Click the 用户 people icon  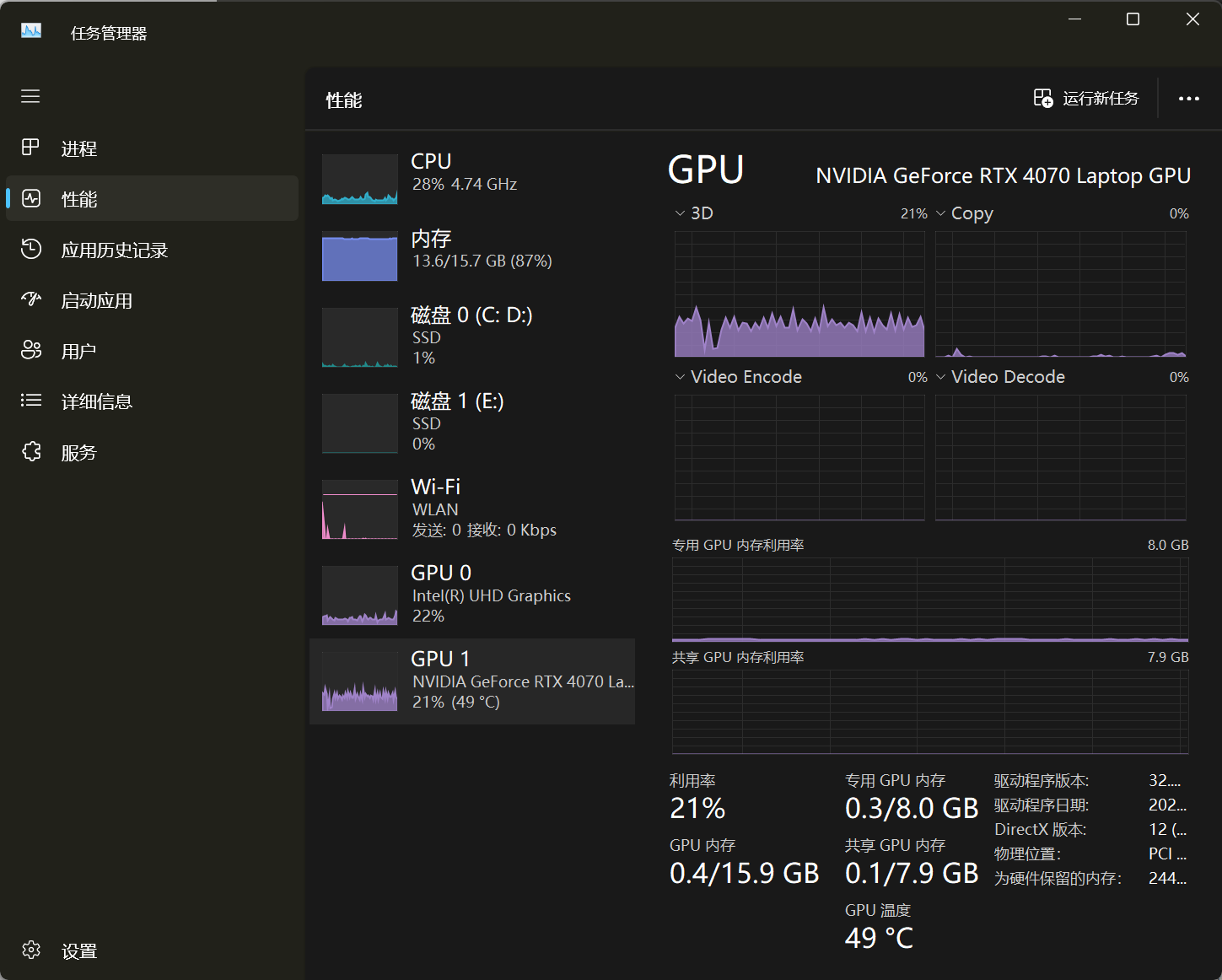point(31,350)
